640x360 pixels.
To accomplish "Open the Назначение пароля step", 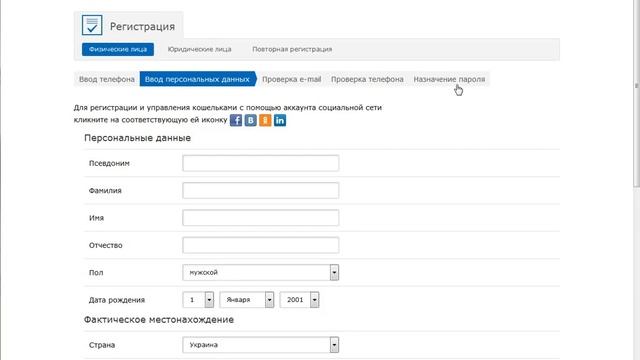I will click(449, 79).
